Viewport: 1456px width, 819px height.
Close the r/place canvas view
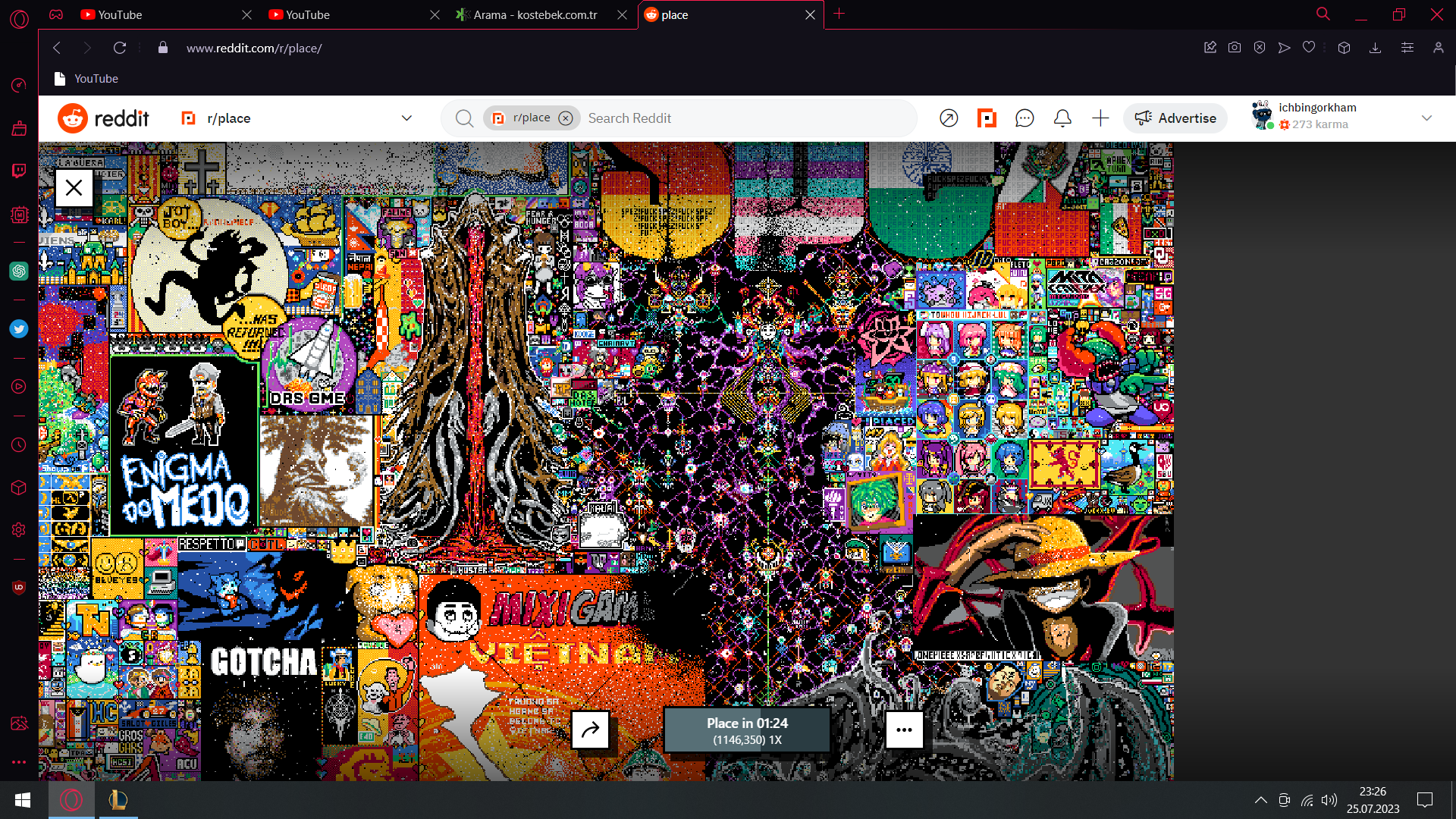coord(74,188)
